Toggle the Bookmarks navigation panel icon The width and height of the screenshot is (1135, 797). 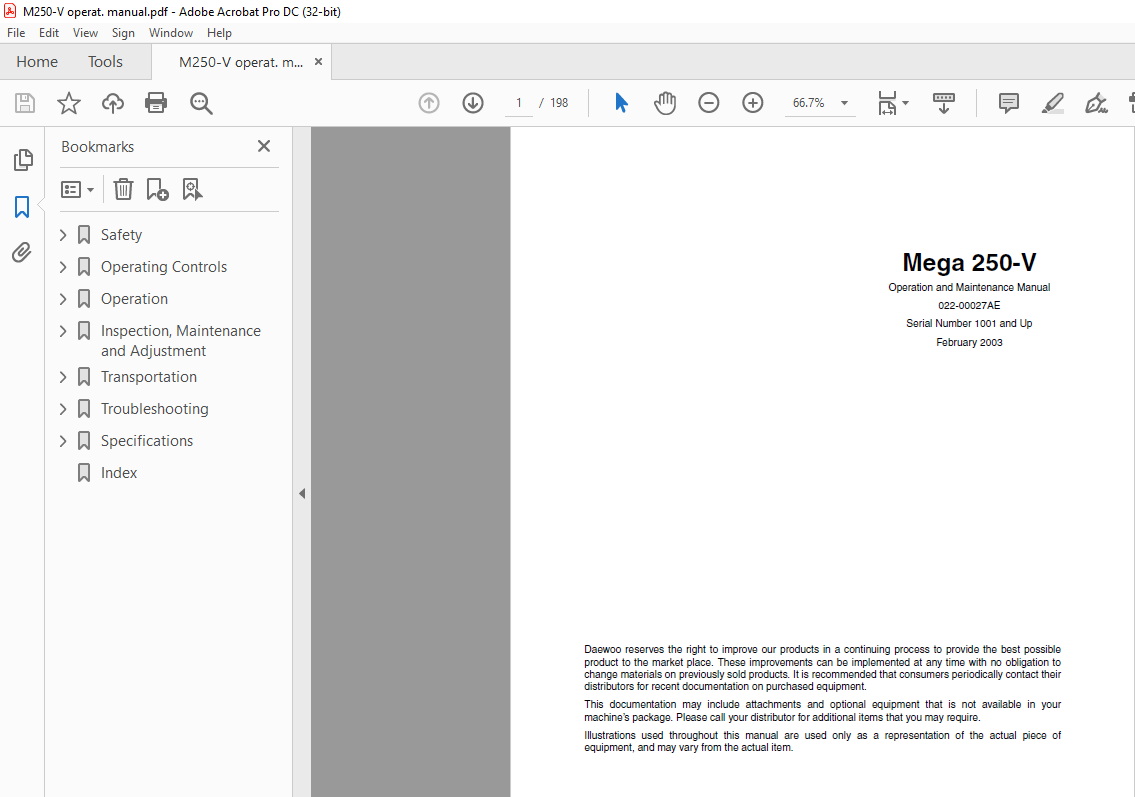pos(22,207)
